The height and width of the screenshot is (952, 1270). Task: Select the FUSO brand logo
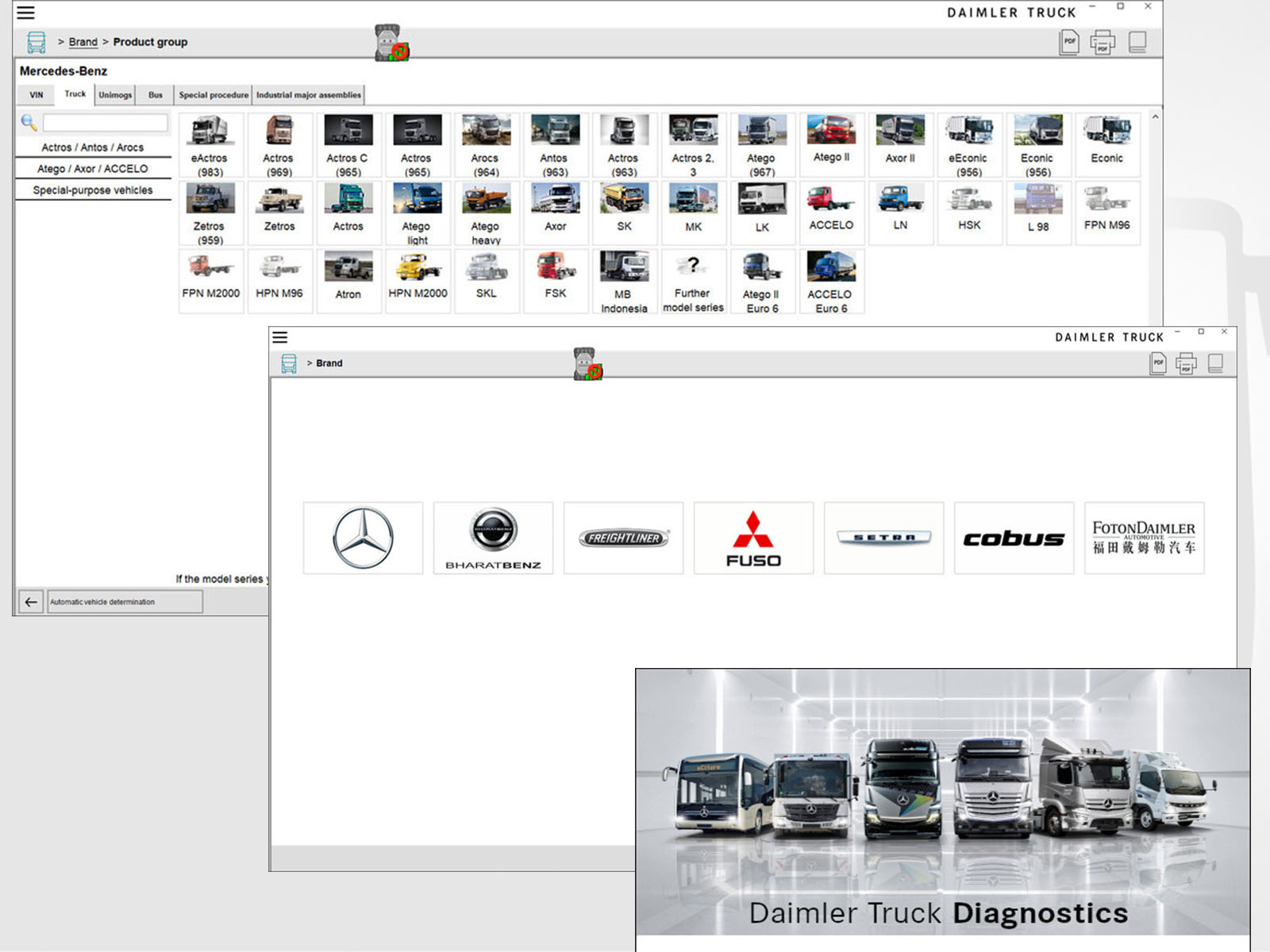[753, 538]
